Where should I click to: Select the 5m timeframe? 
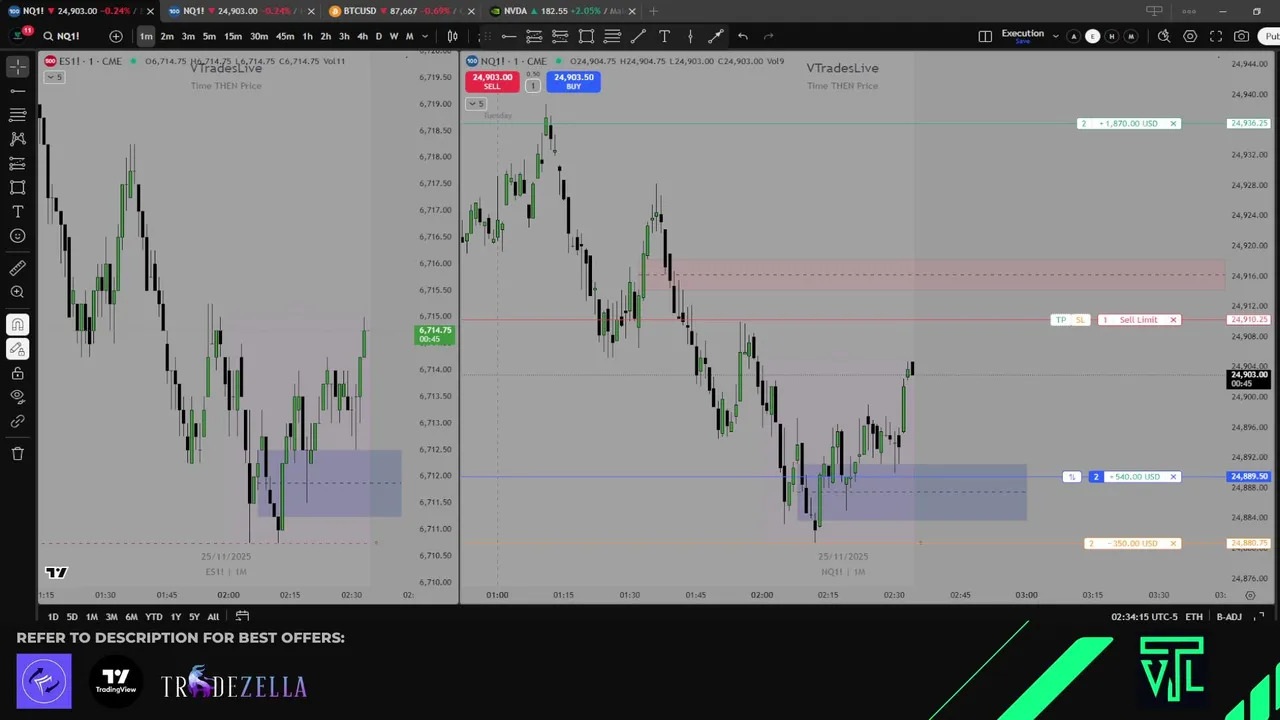pos(209,36)
